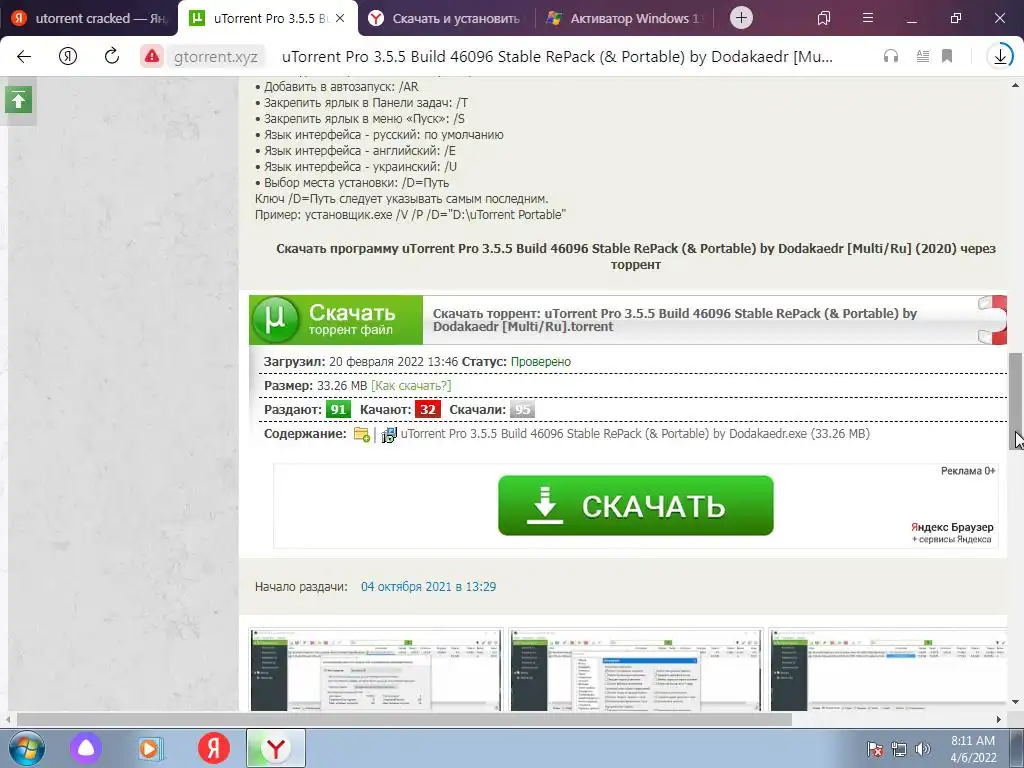Click the Action Center flag tray icon
The width and height of the screenshot is (1024, 768).
click(x=875, y=749)
